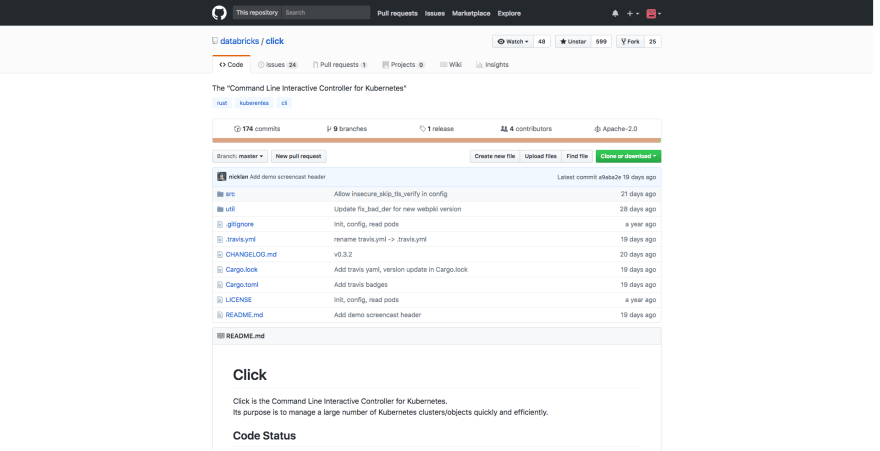
Task: Click the src folder icon
Action: point(220,194)
